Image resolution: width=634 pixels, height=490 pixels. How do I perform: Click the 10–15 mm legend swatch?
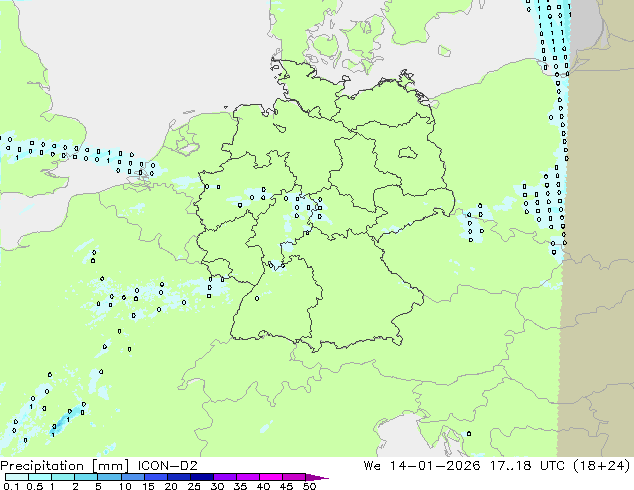[132, 477]
